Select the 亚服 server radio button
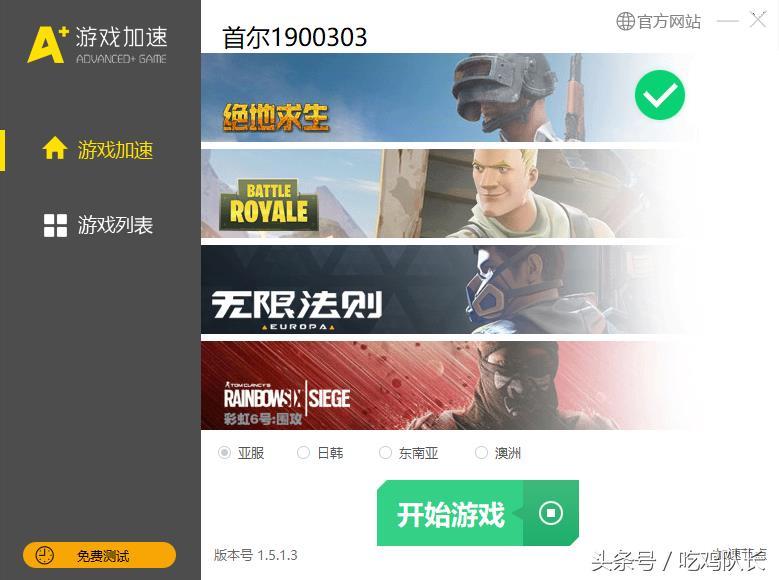Viewport: 779px width, 580px height. pos(224,453)
